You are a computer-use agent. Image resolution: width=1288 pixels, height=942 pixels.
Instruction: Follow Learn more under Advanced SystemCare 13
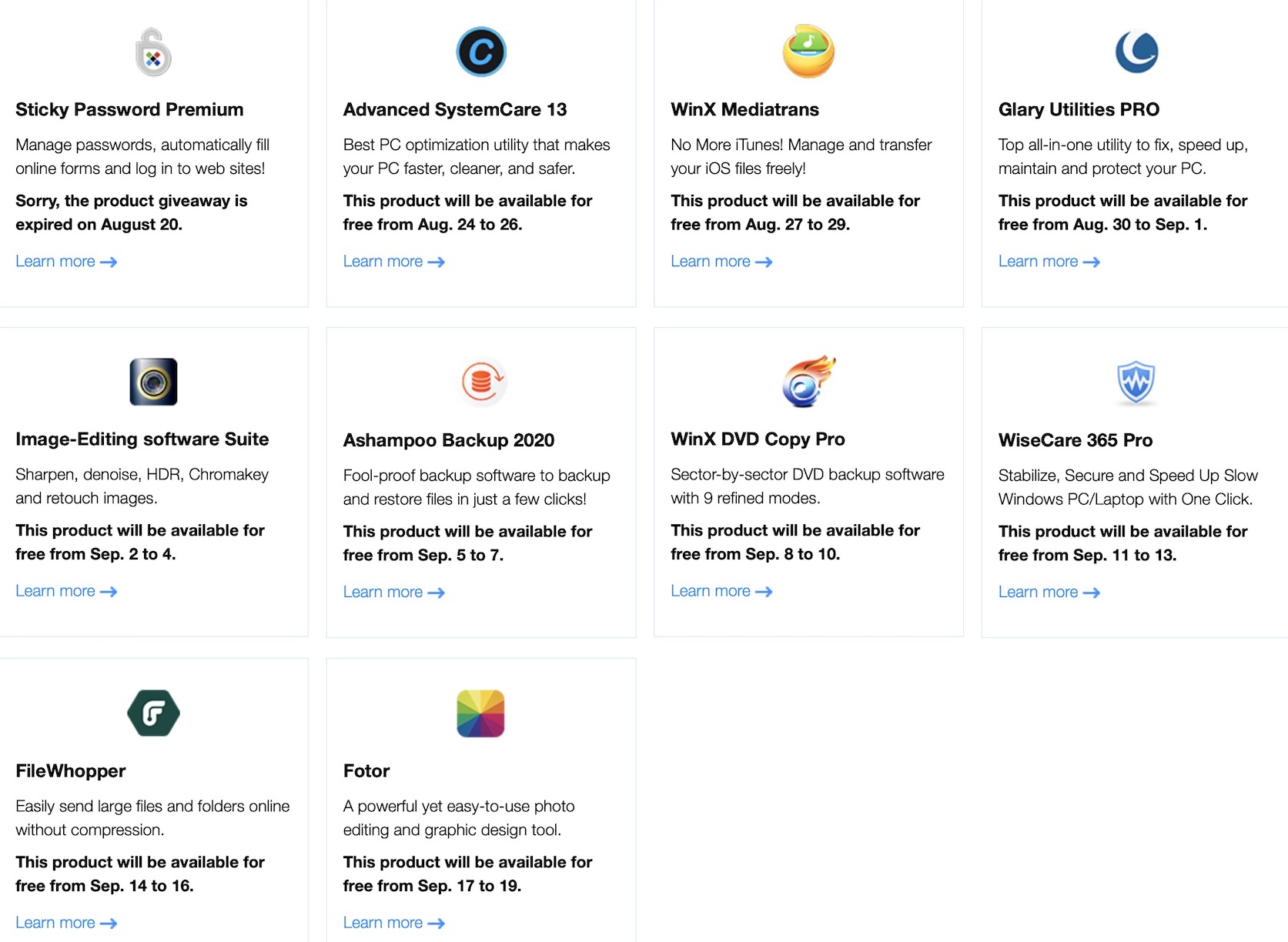(x=393, y=262)
